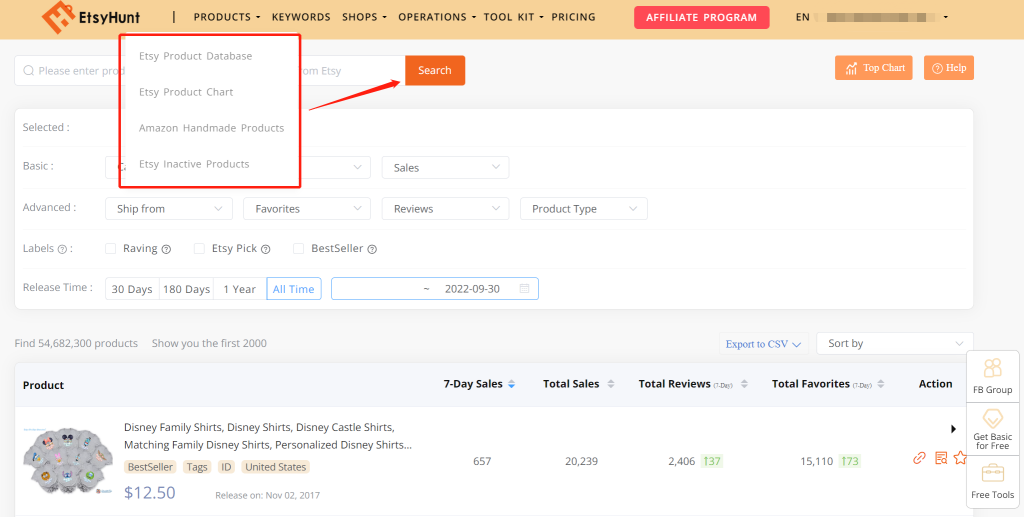1024x517 pixels.
Task: Open the PRODUCTS menu
Action: (x=227, y=17)
